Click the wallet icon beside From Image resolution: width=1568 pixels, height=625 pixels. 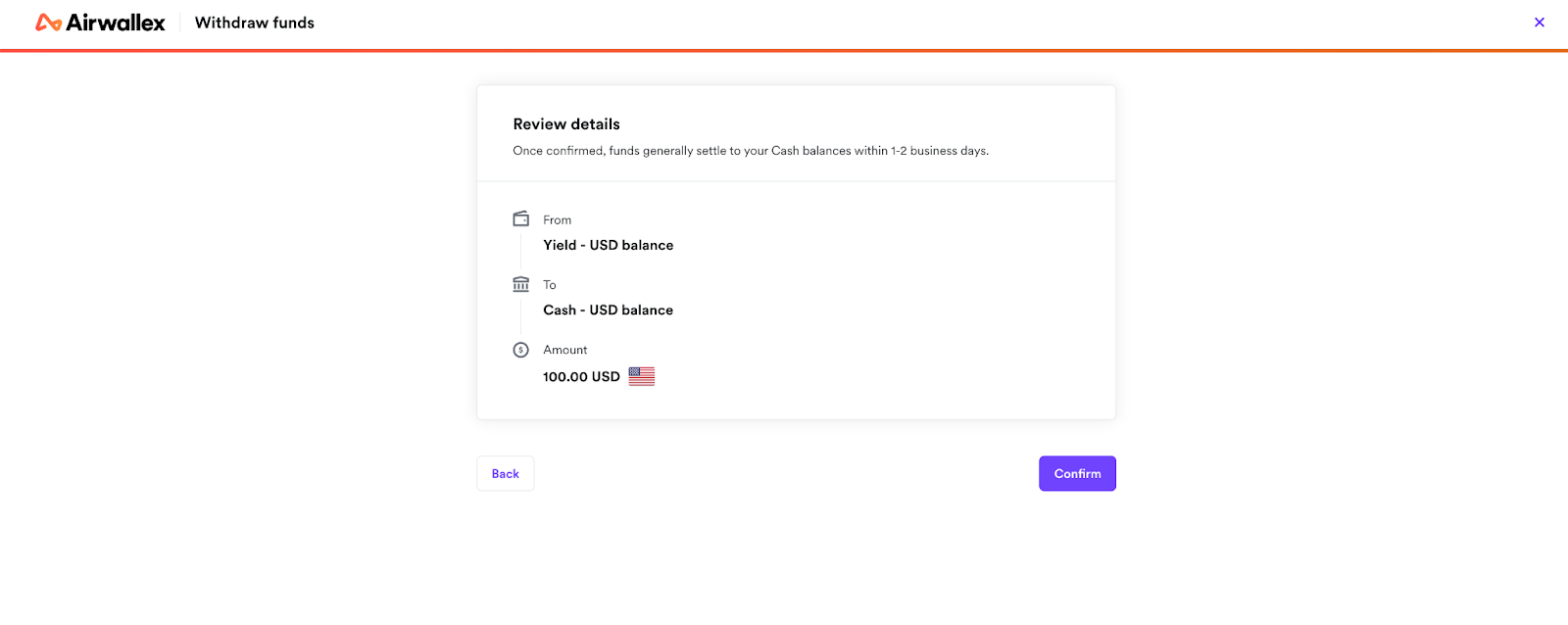point(520,218)
